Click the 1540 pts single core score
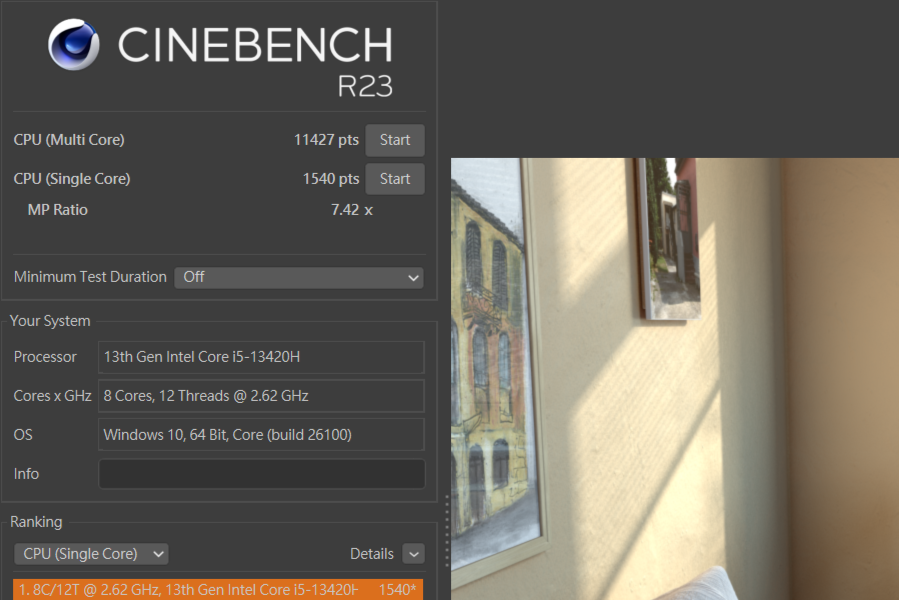Viewport: 899px width, 600px height. [x=331, y=179]
